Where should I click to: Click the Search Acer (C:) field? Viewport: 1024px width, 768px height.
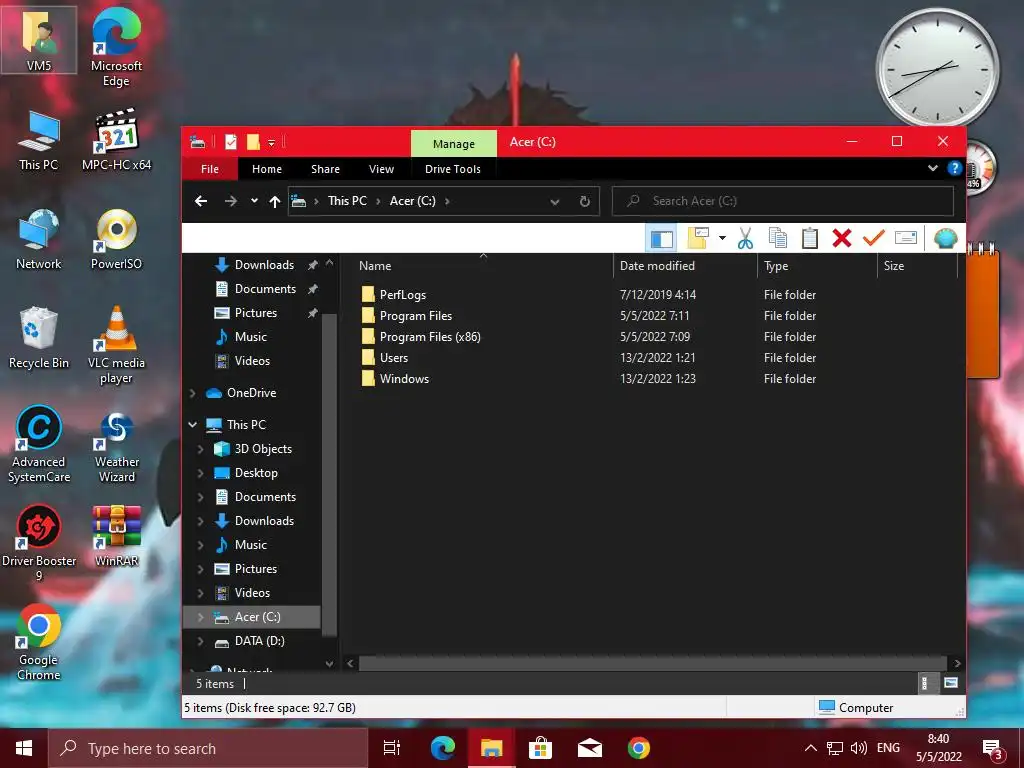(782, 201)
